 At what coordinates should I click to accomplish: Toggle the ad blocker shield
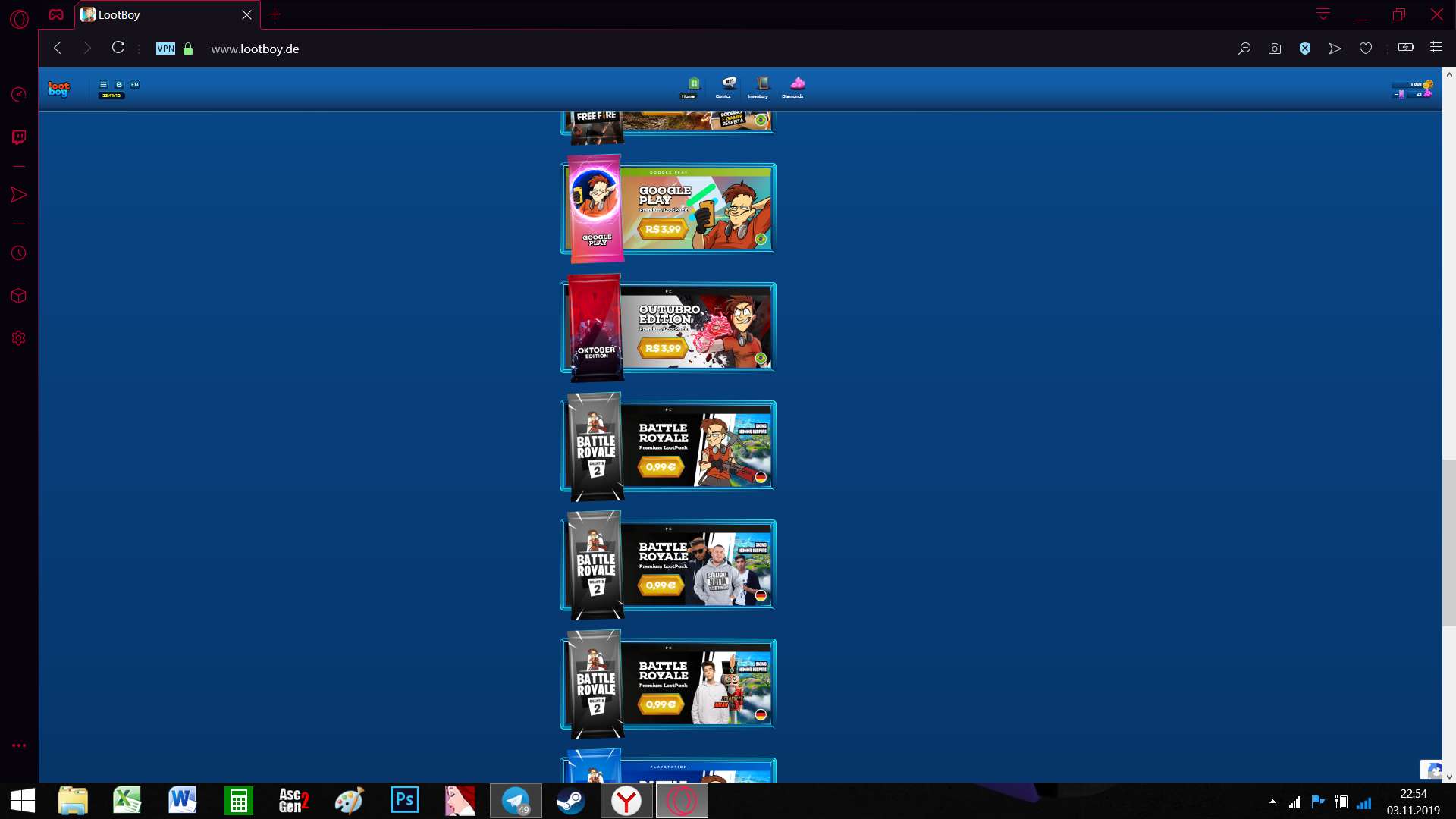[x=1305, y=49]
